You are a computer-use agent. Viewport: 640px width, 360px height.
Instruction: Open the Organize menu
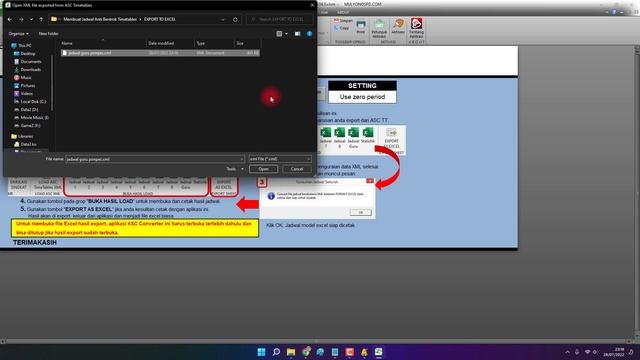tap(19, 33)
